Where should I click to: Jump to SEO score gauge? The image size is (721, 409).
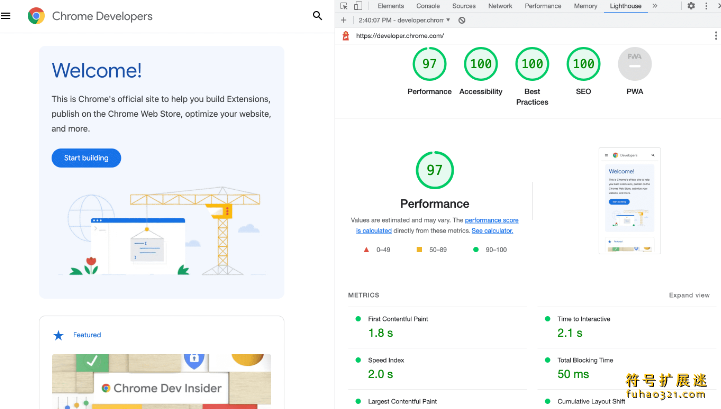[584, 64]
